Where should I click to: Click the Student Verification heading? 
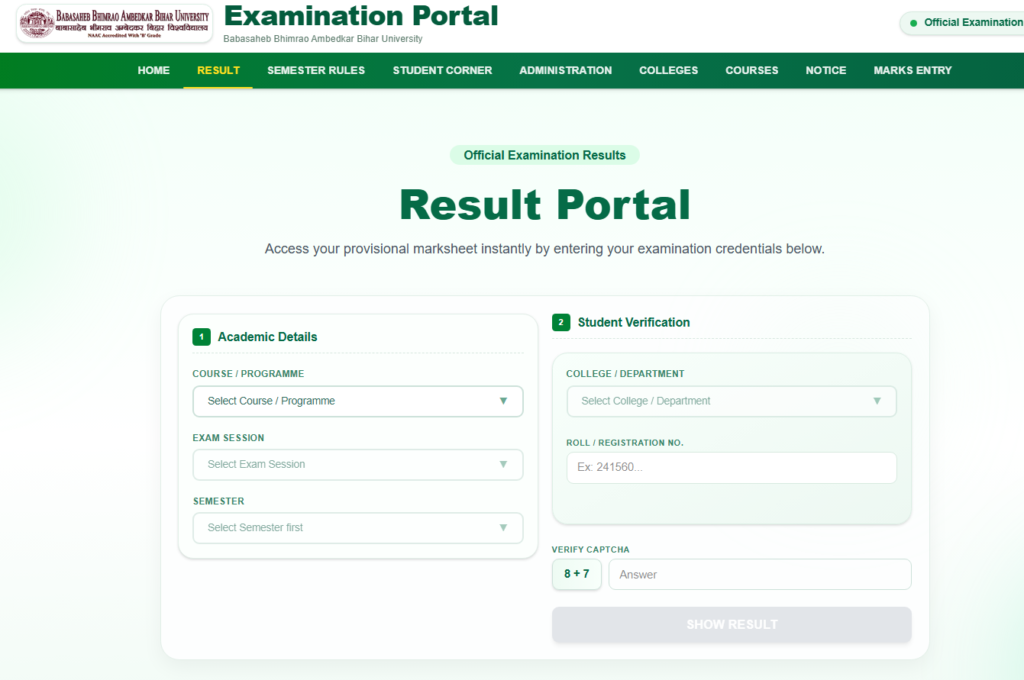(633, 323)
